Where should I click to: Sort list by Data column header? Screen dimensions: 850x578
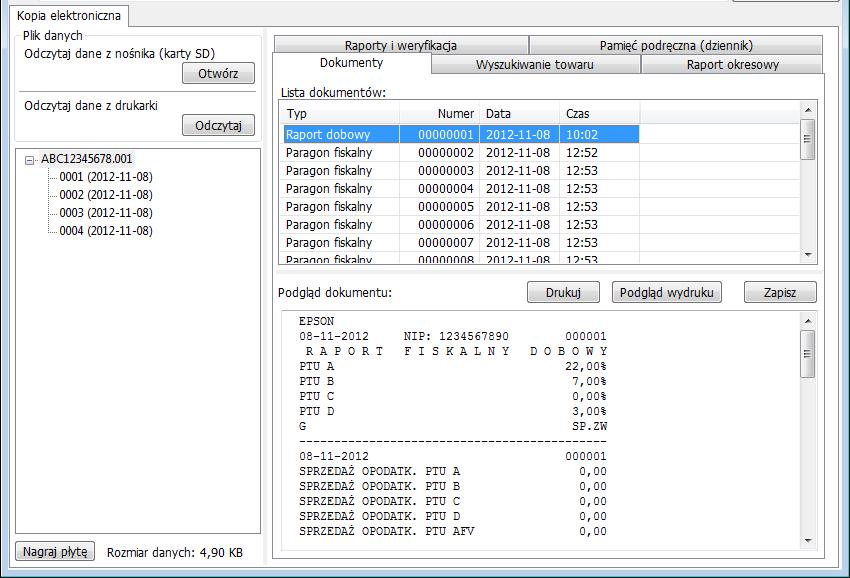(519, 114)
